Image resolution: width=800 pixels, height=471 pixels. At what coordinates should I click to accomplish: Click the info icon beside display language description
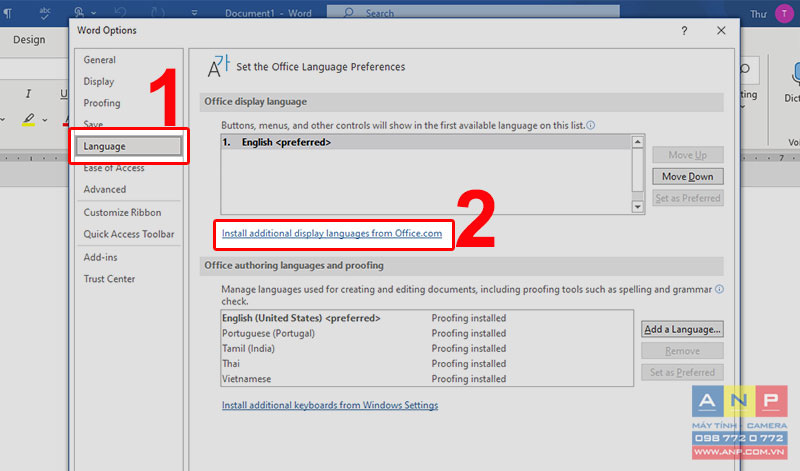click(591, 125)
